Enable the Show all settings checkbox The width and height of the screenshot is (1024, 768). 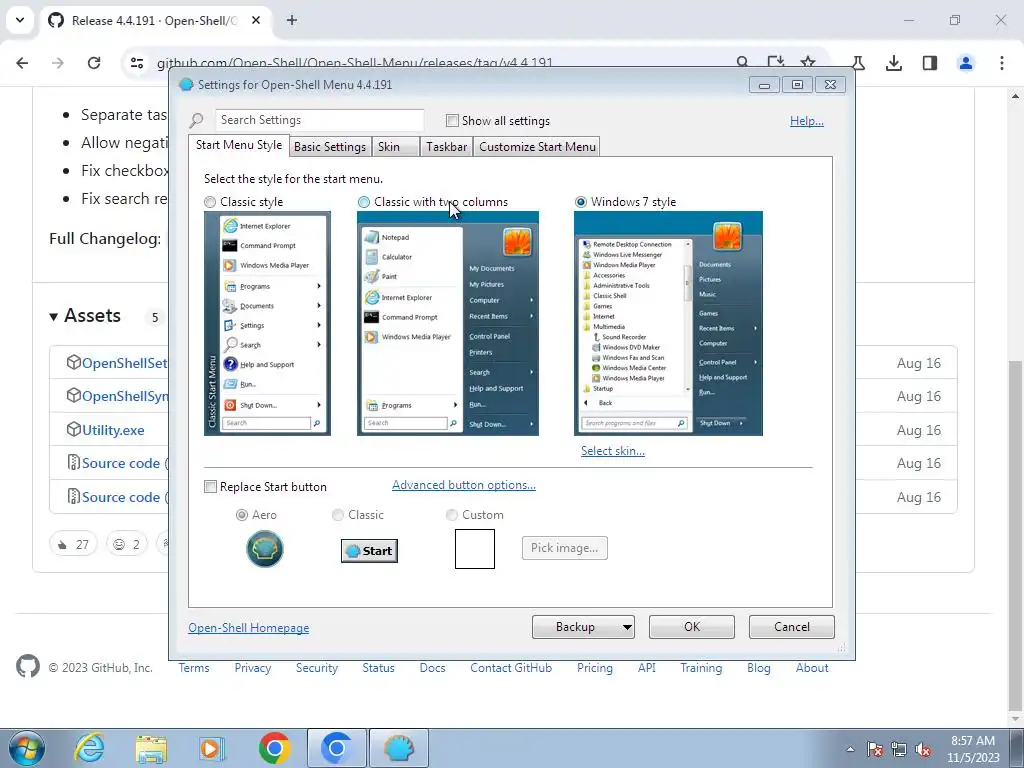tap(452, 121)
